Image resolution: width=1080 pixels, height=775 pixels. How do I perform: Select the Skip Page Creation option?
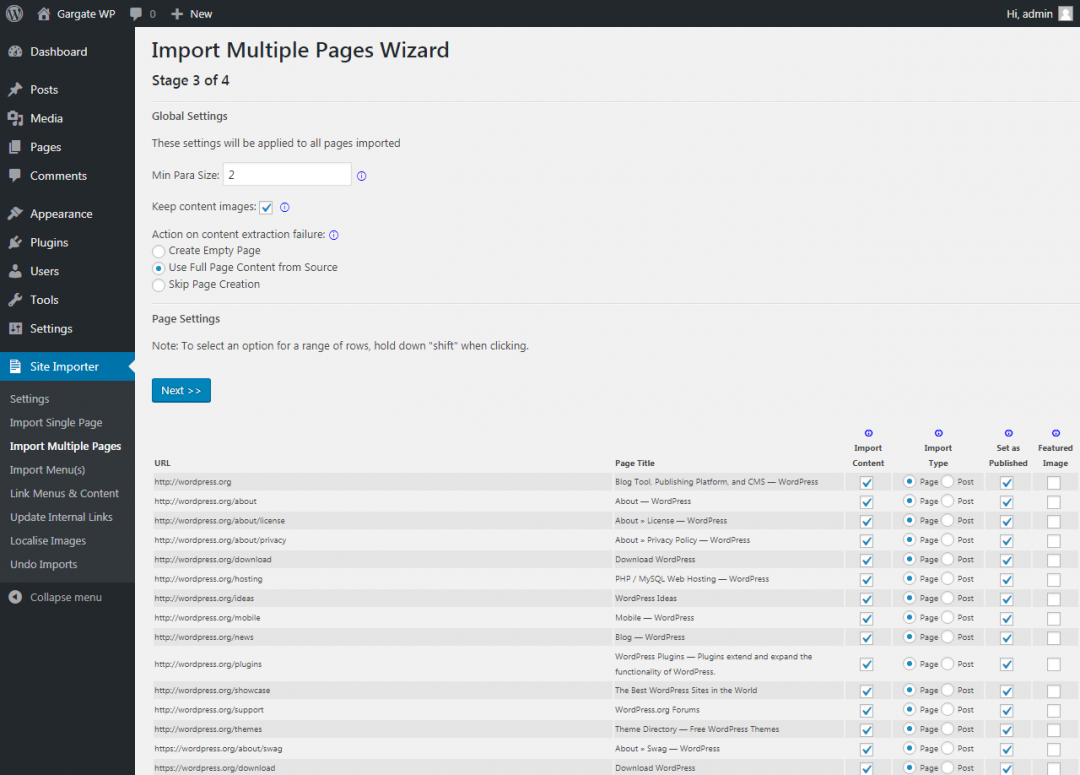(158, 284)
